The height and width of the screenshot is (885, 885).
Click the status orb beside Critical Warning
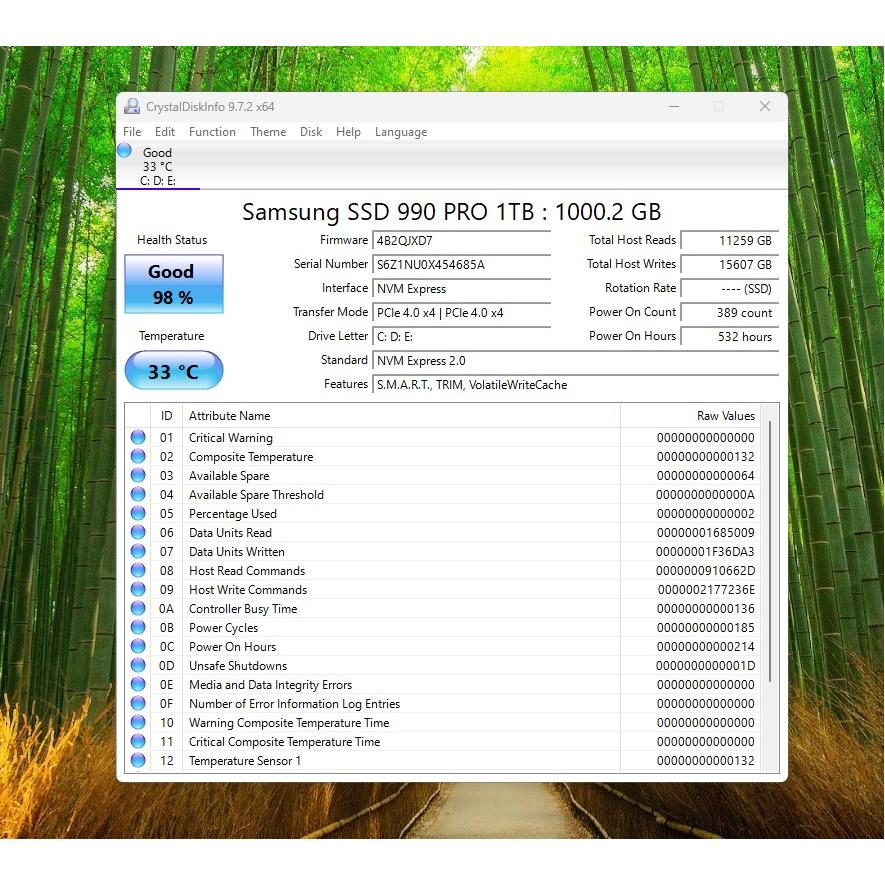tap(138, 437)
